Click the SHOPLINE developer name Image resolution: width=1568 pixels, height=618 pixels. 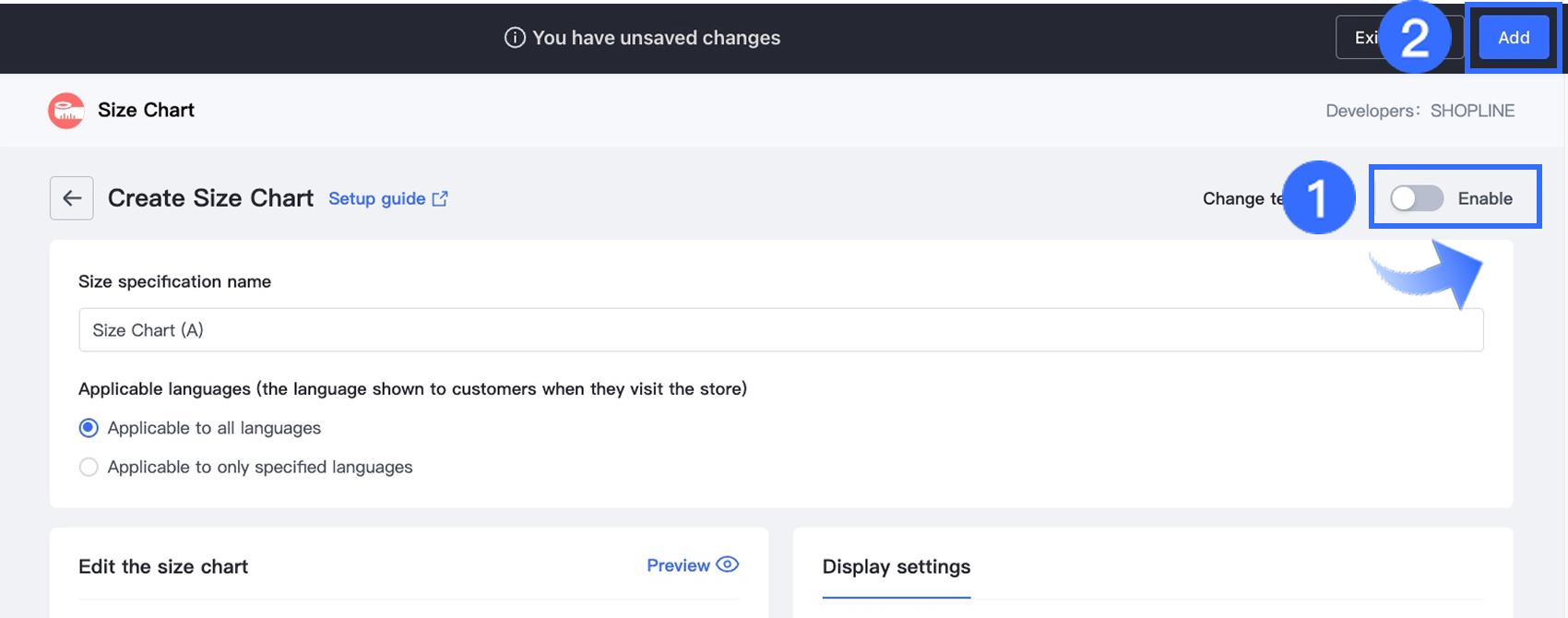click(x=1472, y=111)
